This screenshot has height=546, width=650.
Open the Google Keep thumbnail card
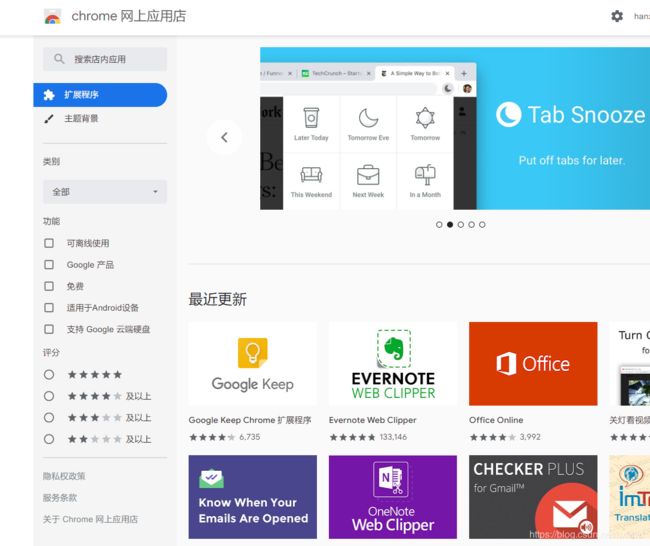coord(252,364)
